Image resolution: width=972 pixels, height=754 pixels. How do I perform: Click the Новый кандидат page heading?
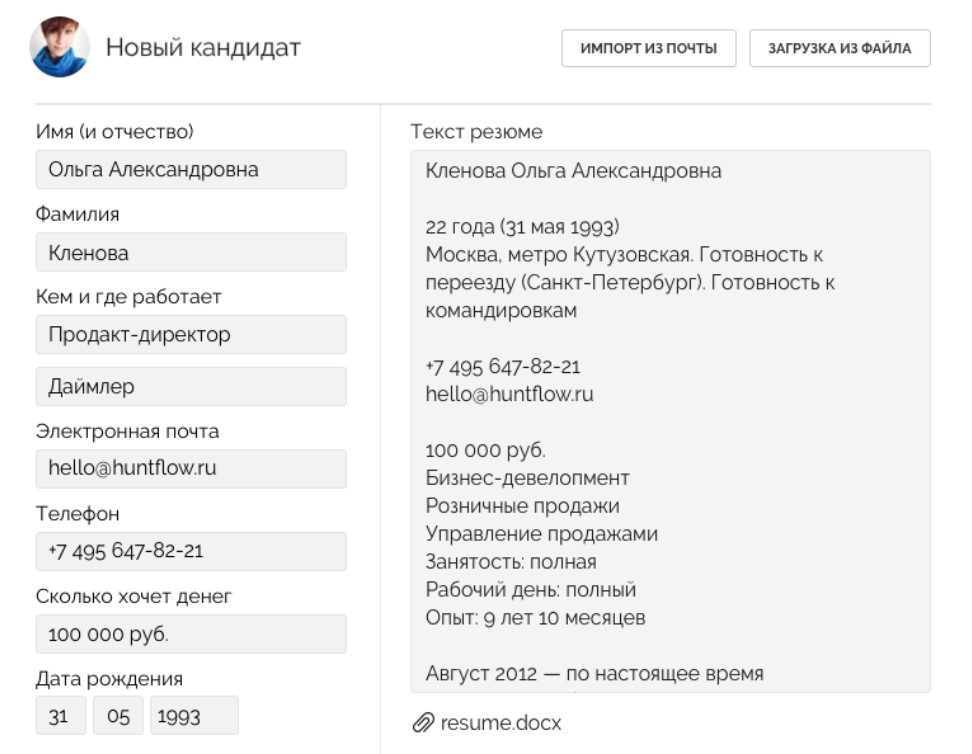point(203,47)
